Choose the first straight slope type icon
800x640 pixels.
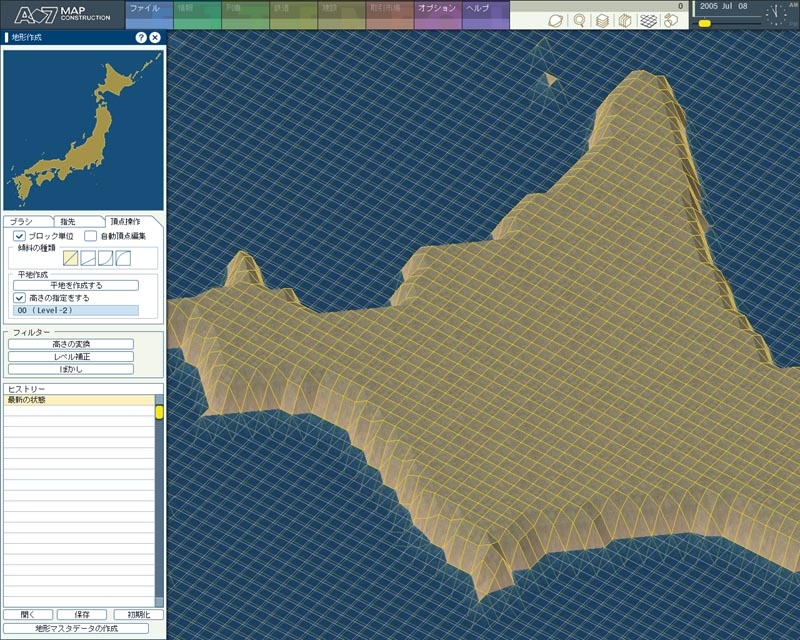(69, 259)
